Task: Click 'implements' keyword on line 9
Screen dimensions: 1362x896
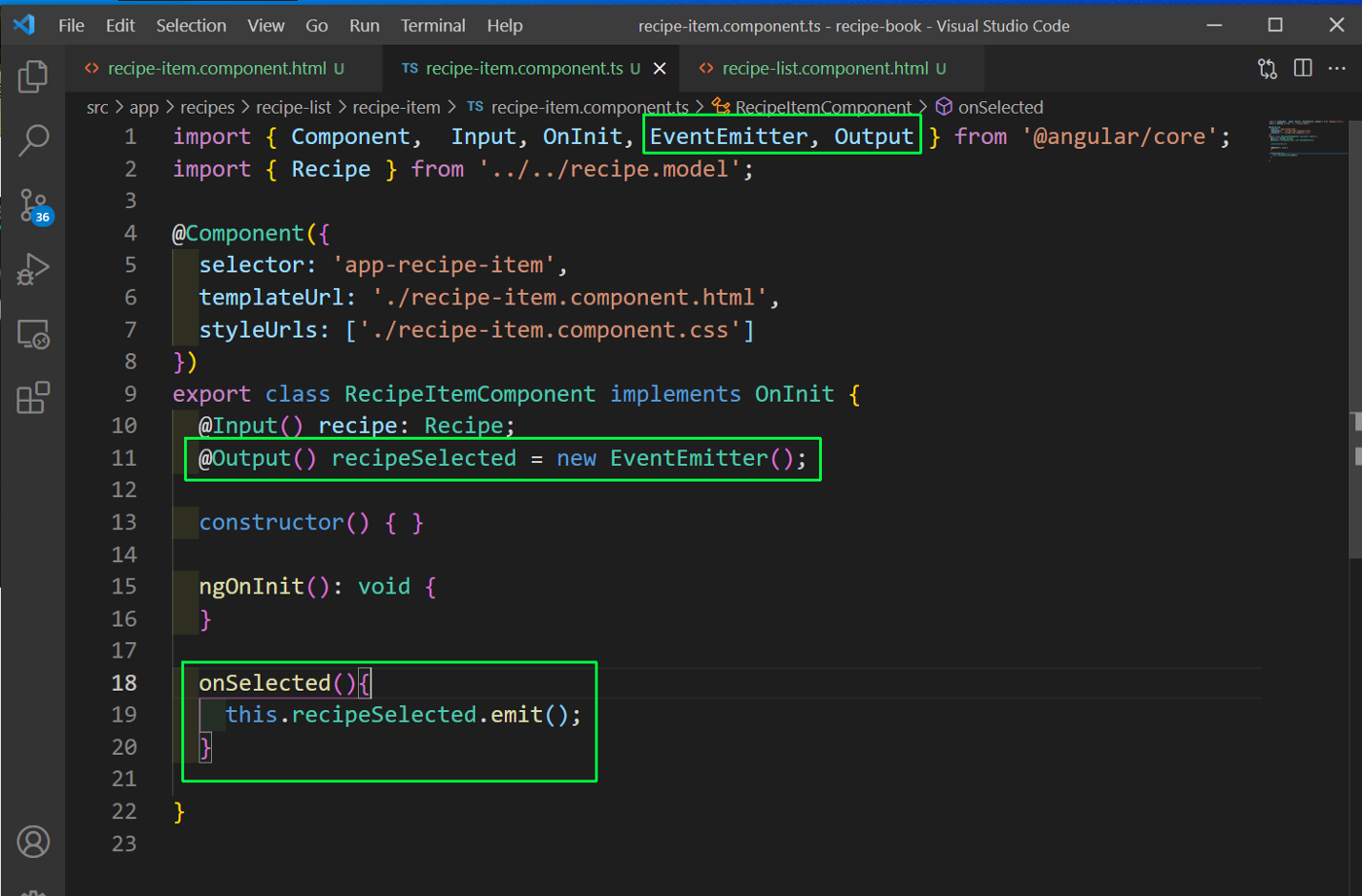Action: pyautogui.click(x=675, y=394)
